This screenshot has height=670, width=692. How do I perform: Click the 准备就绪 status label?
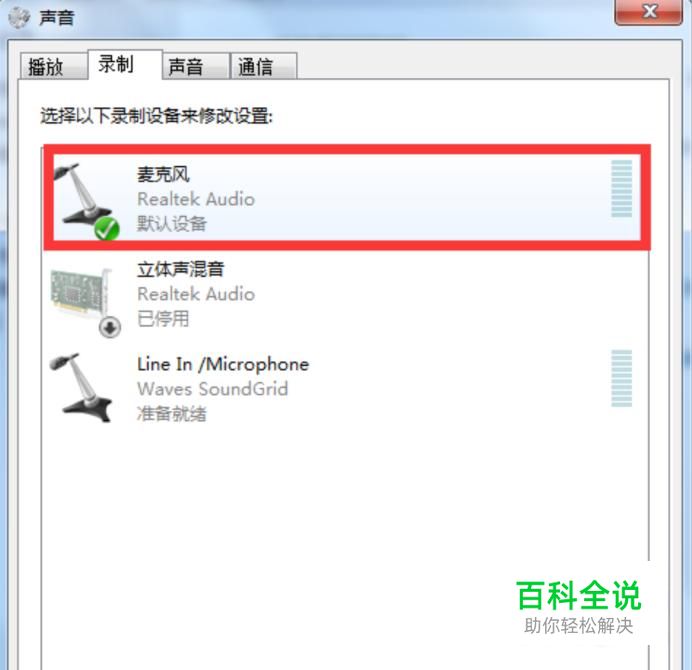172,414
